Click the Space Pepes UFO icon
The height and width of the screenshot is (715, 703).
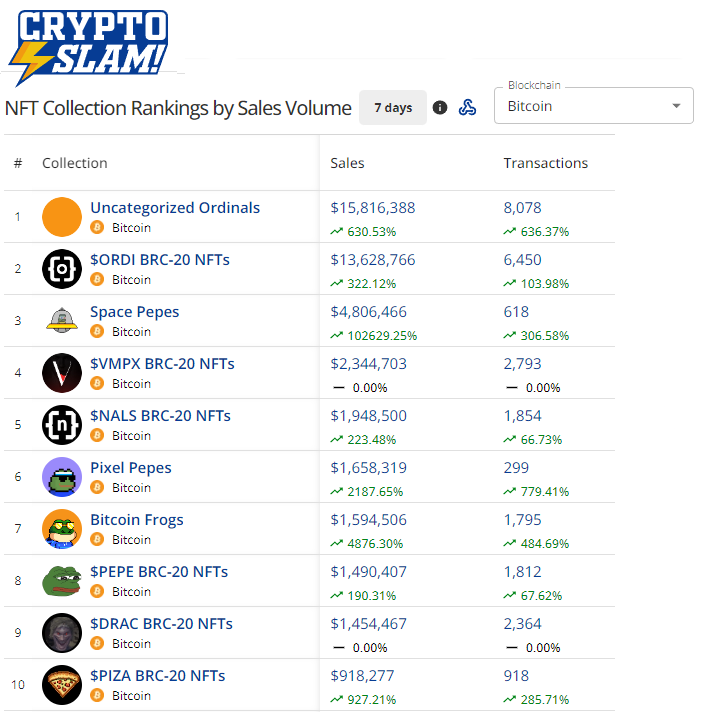[x=62, y=321]
